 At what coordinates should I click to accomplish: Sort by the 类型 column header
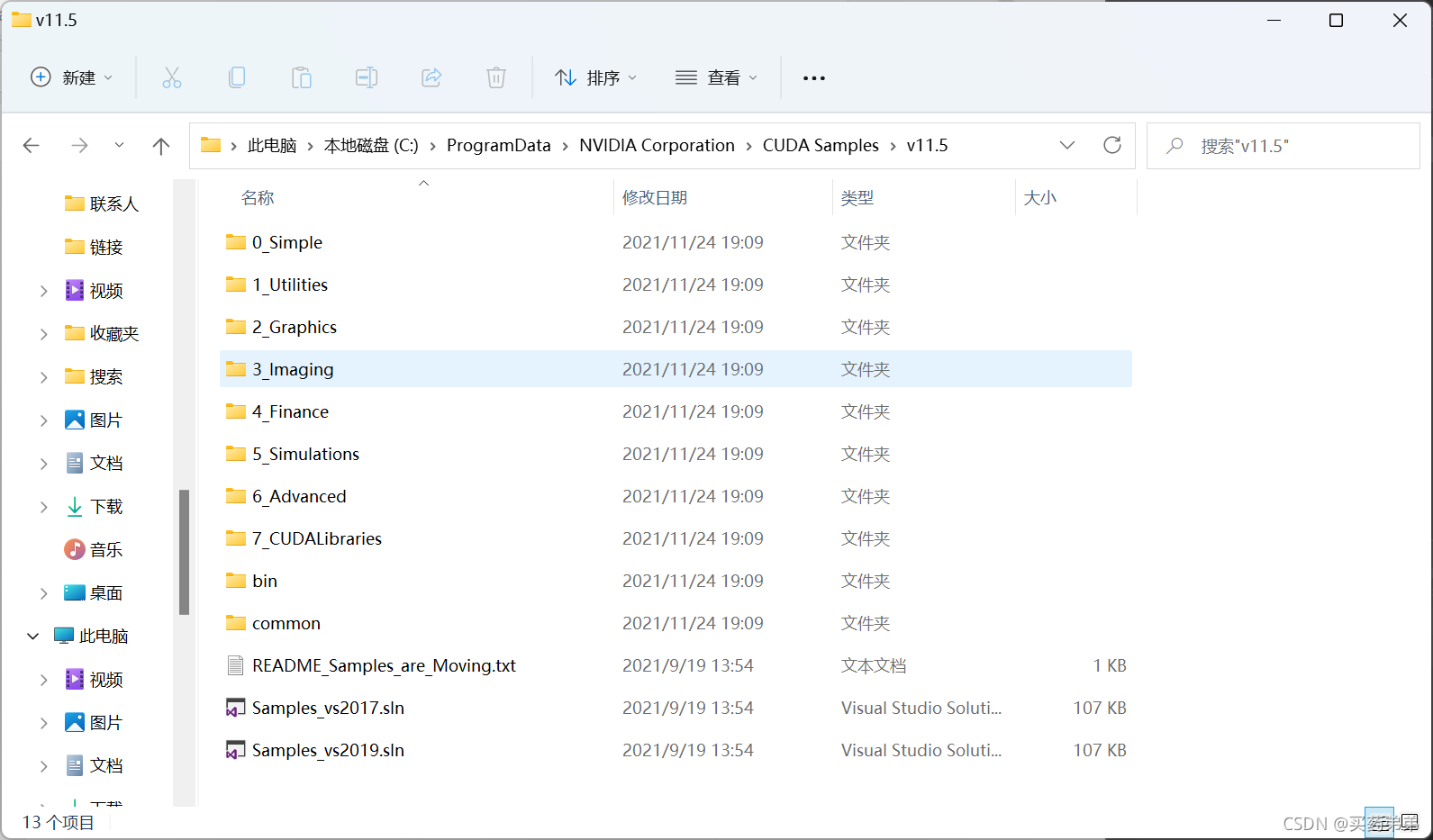point(857,197)
